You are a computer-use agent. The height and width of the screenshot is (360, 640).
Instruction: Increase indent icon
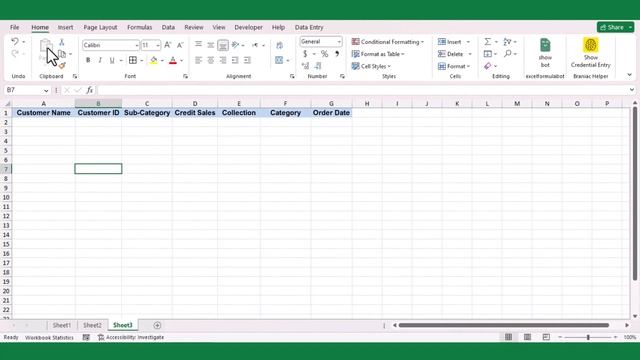coord(247,60)
